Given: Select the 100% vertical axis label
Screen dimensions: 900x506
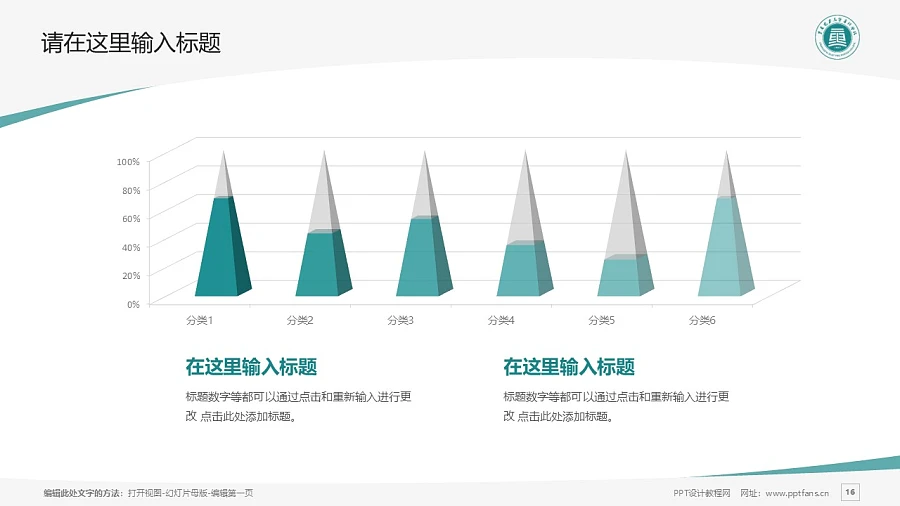Looking at the screenshot, I should pos(128,161).
